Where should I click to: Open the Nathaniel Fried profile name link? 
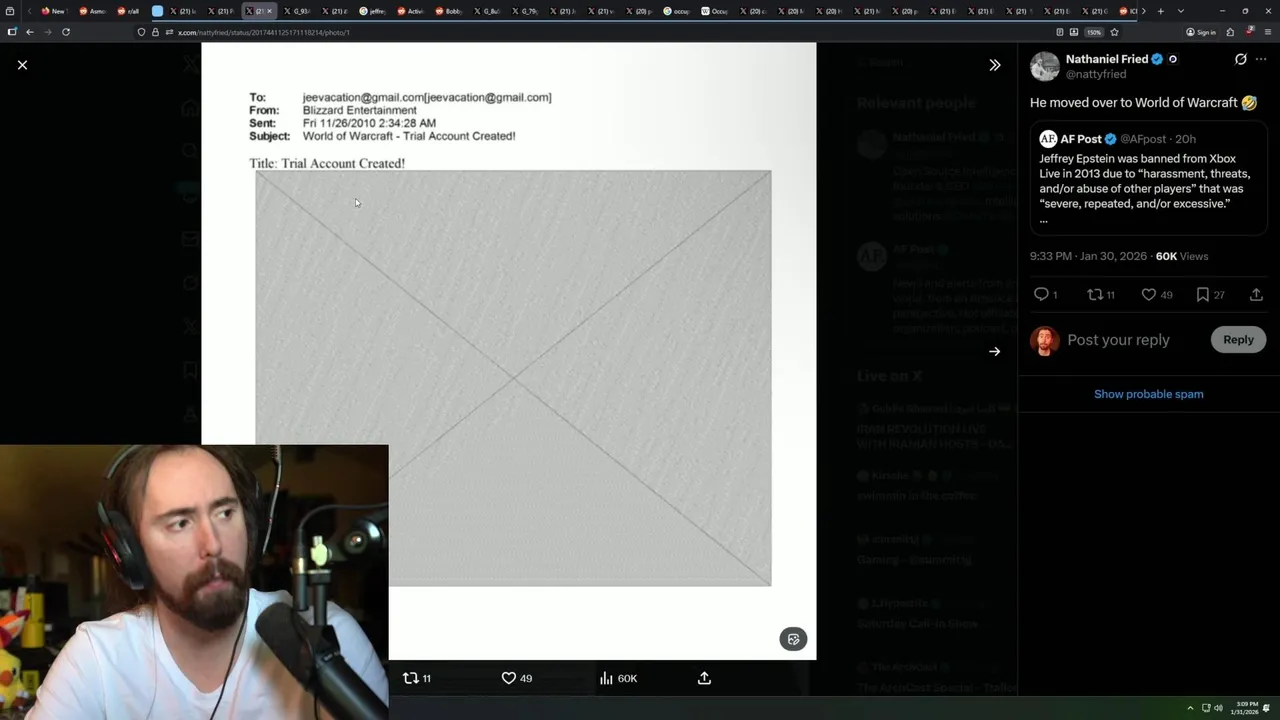coord(1107,59)
